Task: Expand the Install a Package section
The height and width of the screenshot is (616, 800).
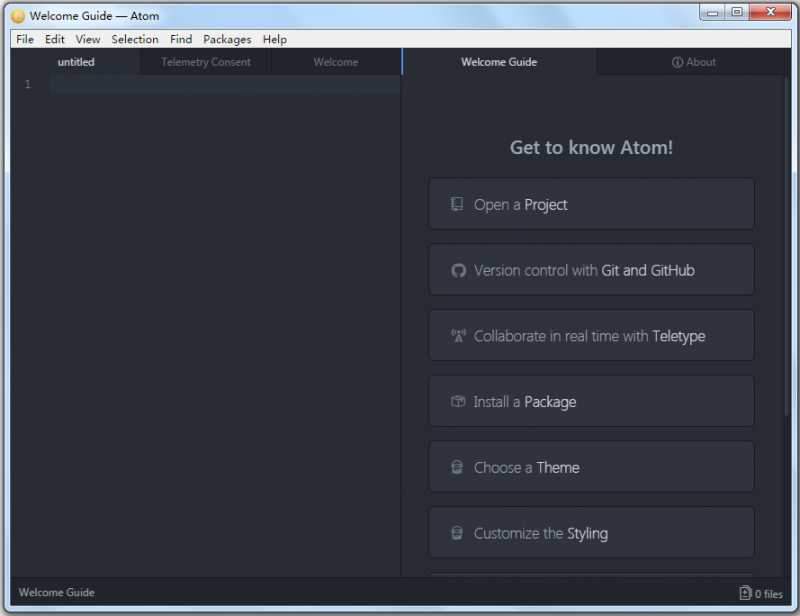Action: click(591, 402)
